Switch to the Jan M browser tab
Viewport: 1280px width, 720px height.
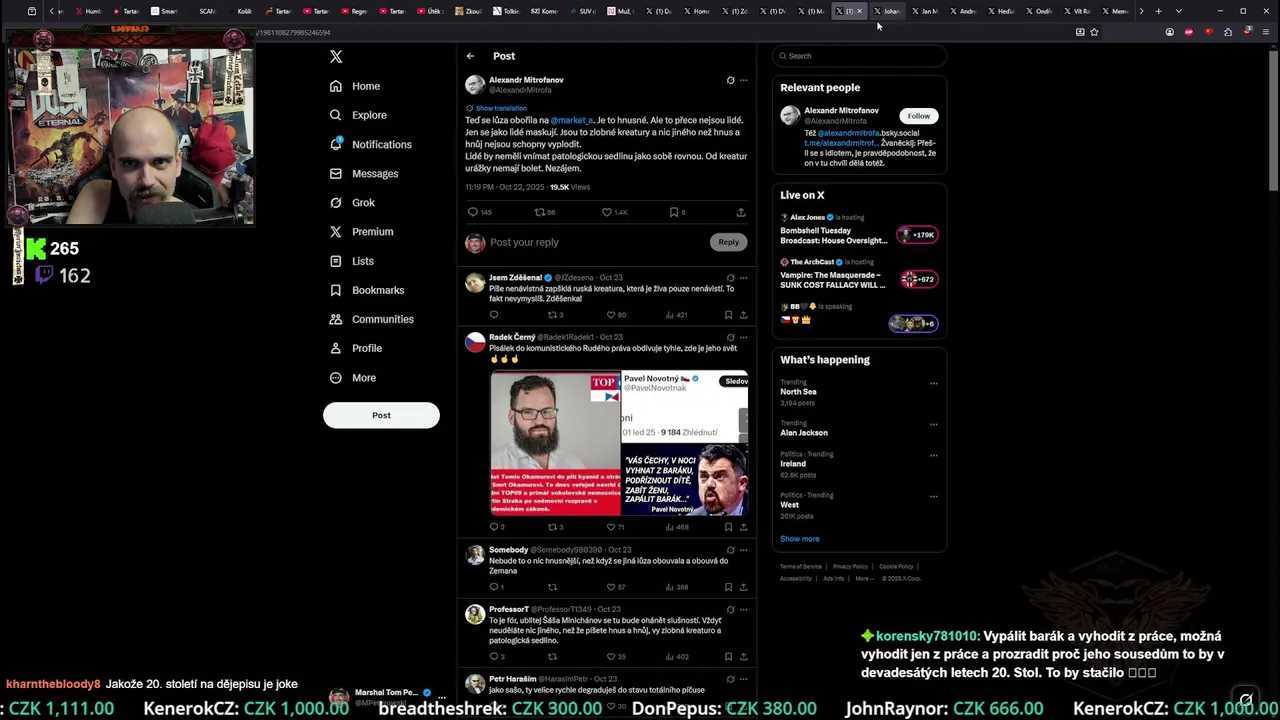coord(926,11)
